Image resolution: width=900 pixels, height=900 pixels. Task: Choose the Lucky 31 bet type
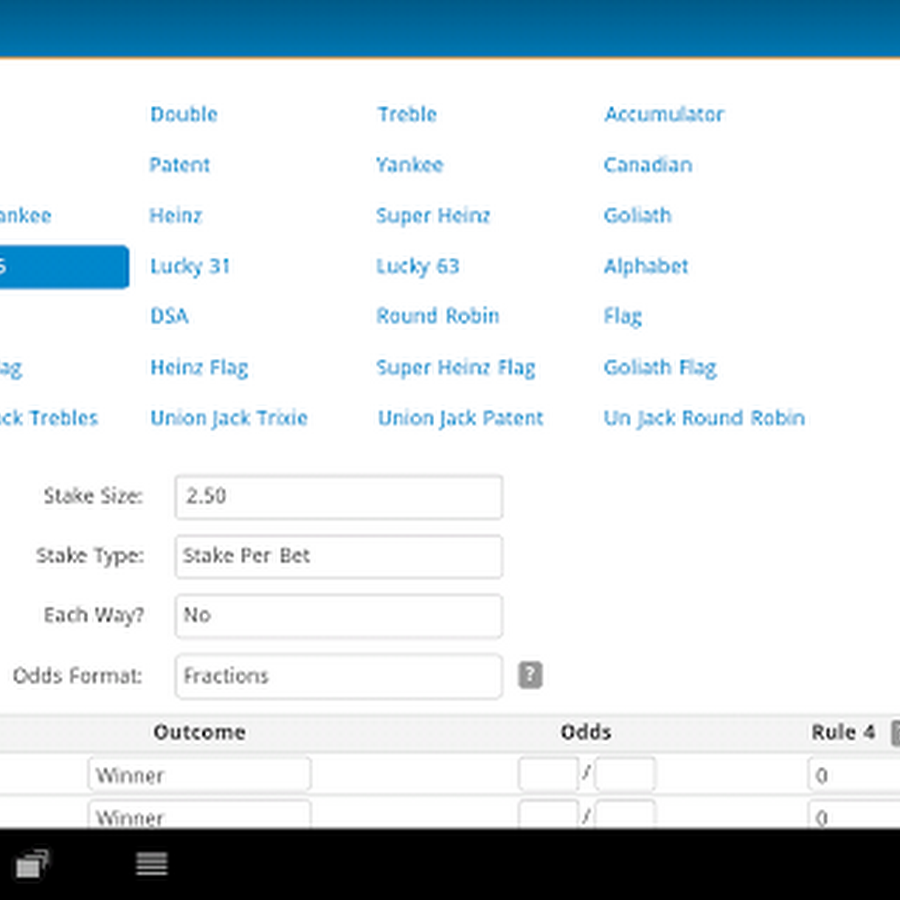(190, 266)
